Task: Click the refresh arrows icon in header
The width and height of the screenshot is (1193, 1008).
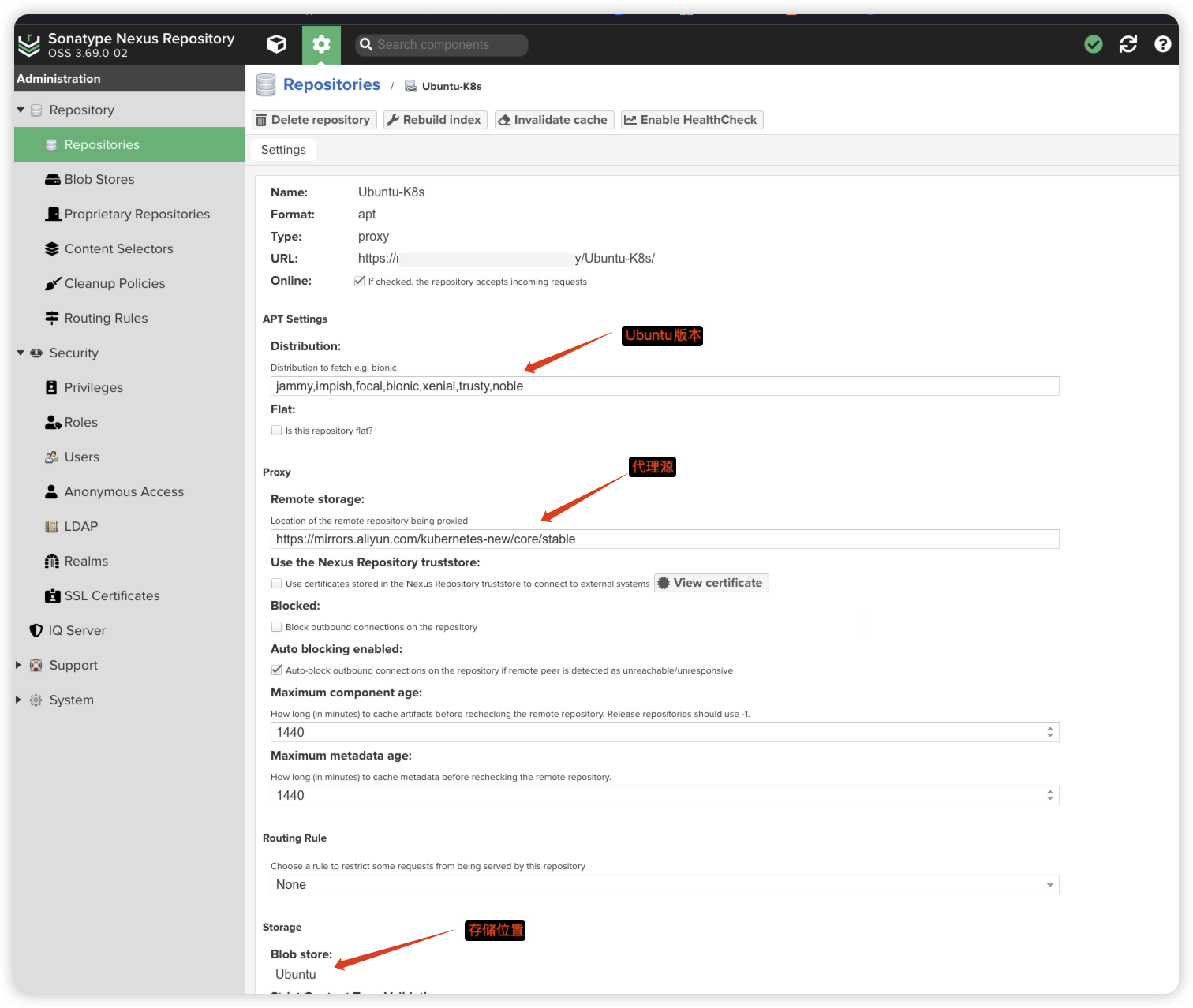Action: click(x=1128, y=44)
